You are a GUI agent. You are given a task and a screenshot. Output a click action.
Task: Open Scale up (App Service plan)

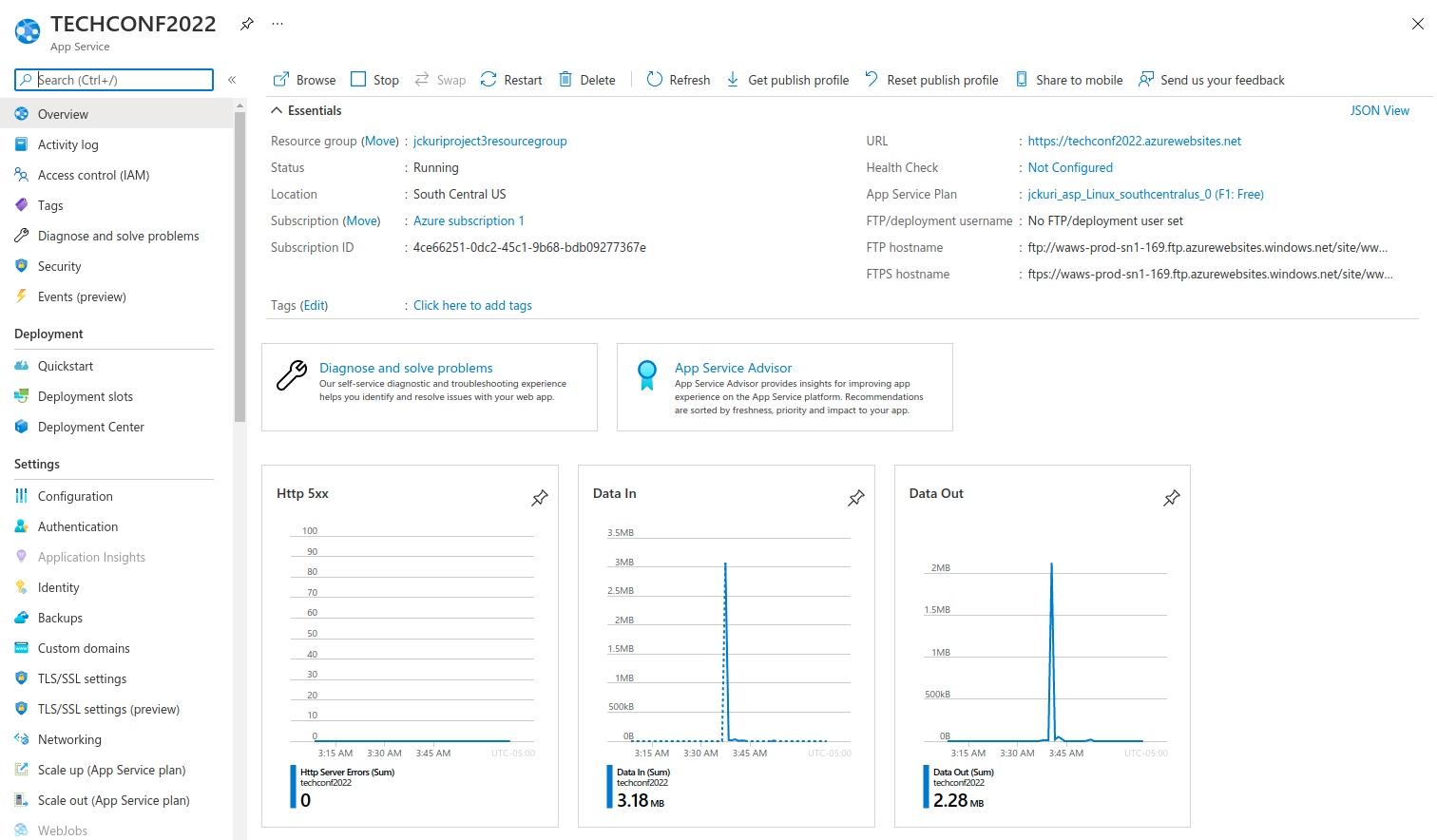click(x=116, y=770)
